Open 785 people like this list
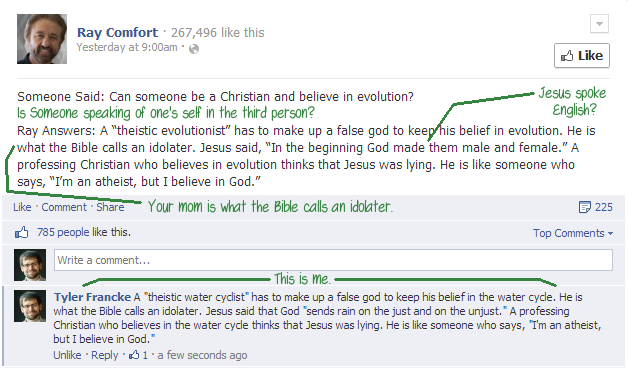628x368 pixels. tap(84, 232)
